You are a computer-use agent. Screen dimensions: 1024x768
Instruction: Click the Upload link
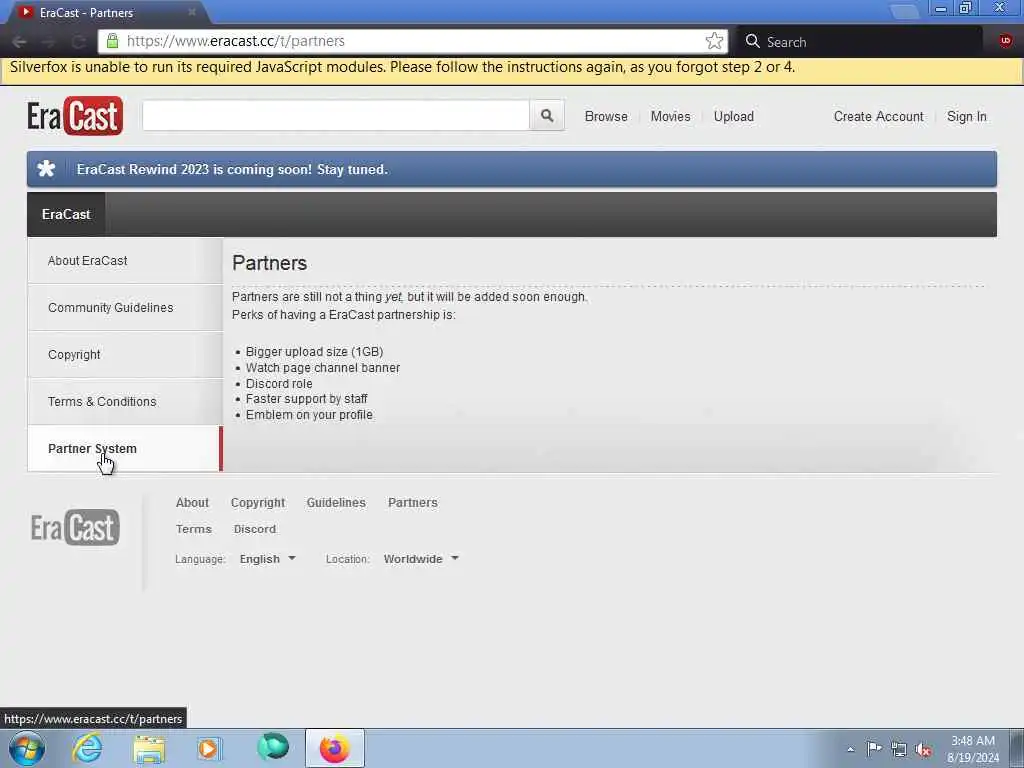[x=733, y=116]
